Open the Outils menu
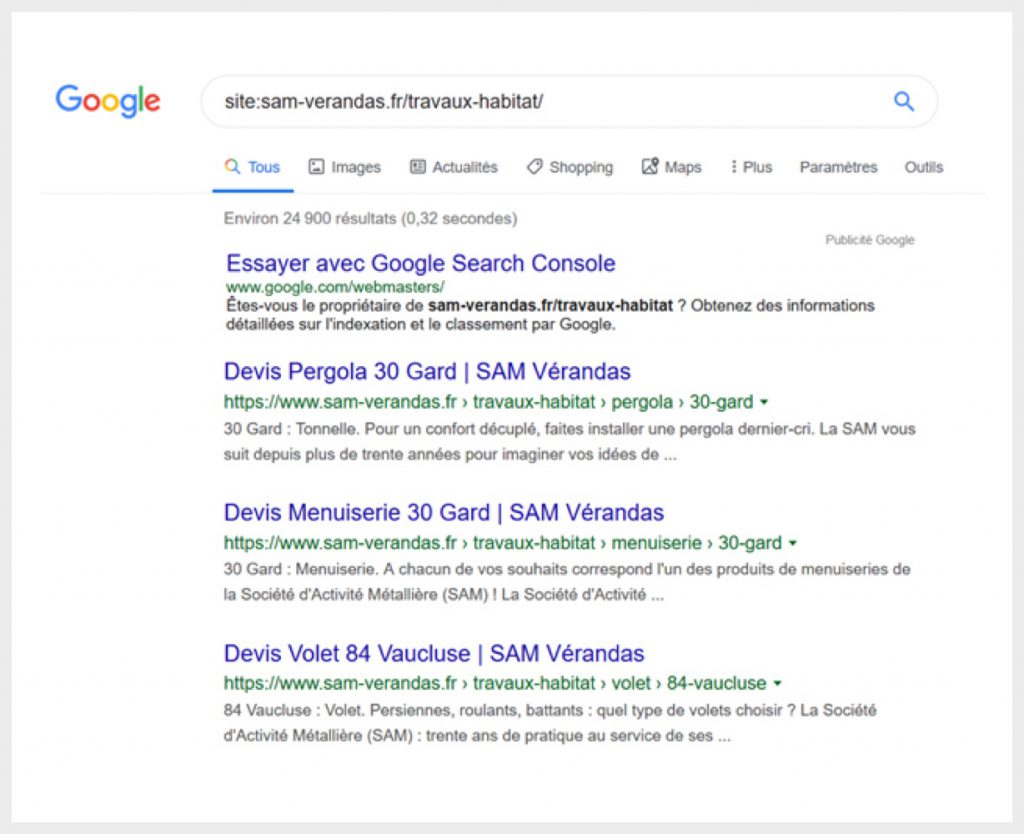1024x834 pixels. pyautogui.click(x=923, y=167)
